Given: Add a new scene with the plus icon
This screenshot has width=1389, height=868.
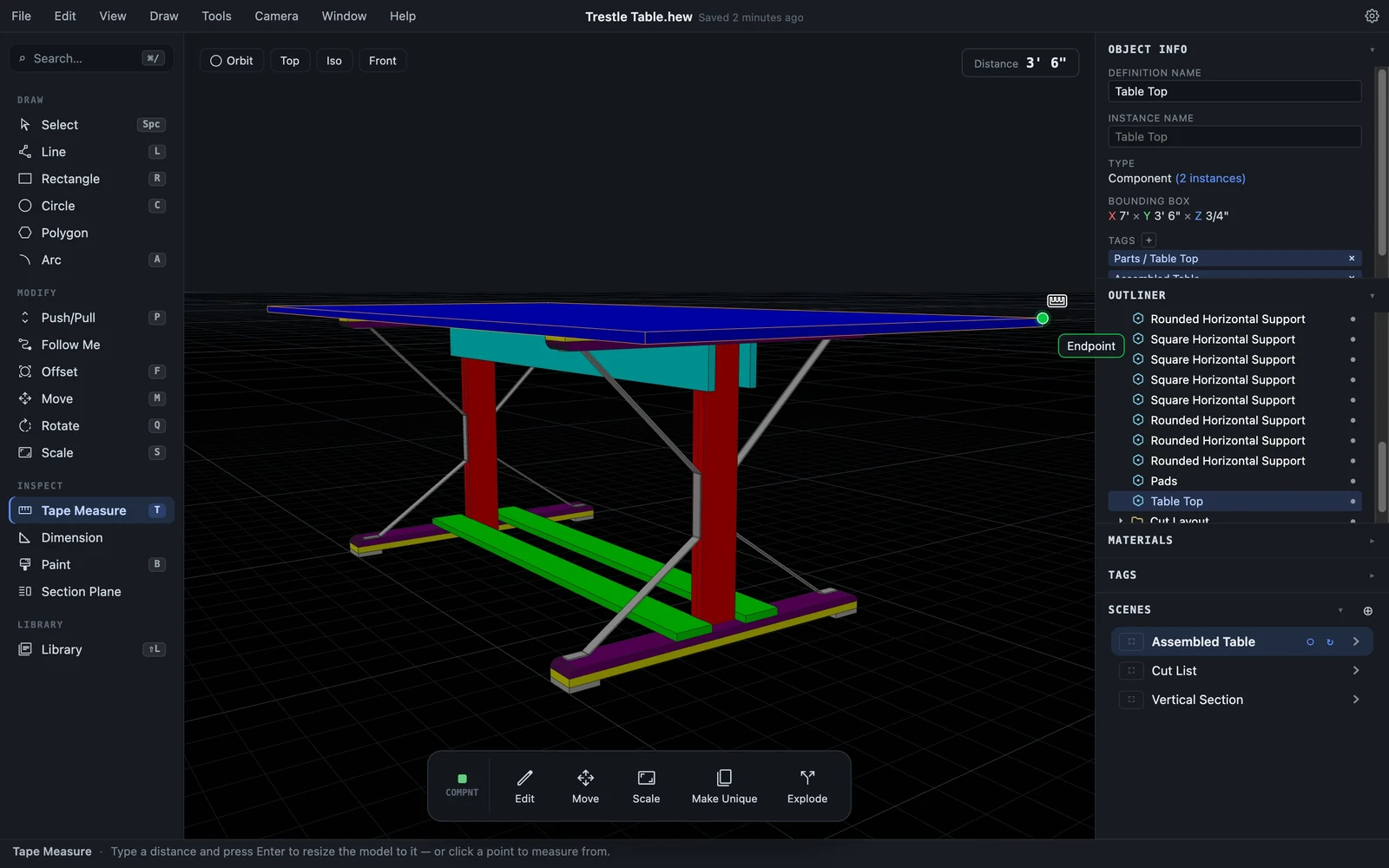Looking at the screenshot, I should tap(1368, 611).
